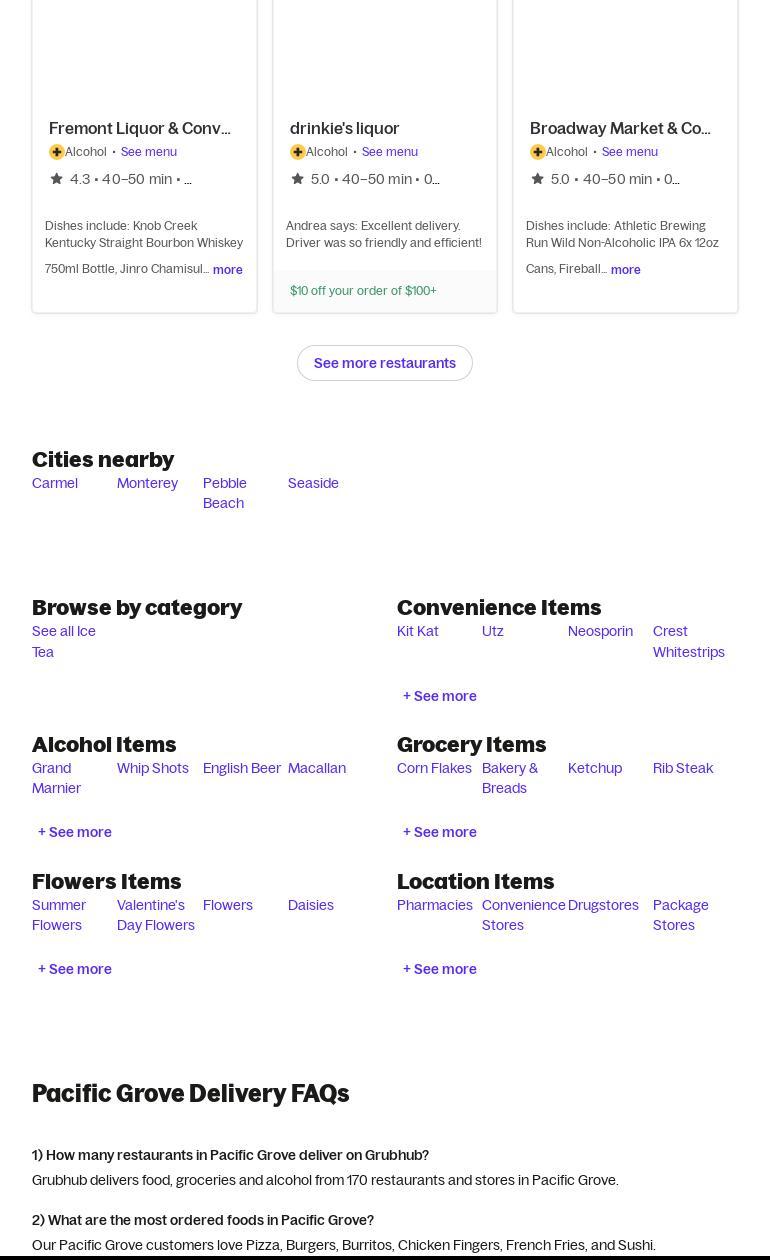Click the Alcohol badge icon on Fremont Liquor card

pos(57,151)
